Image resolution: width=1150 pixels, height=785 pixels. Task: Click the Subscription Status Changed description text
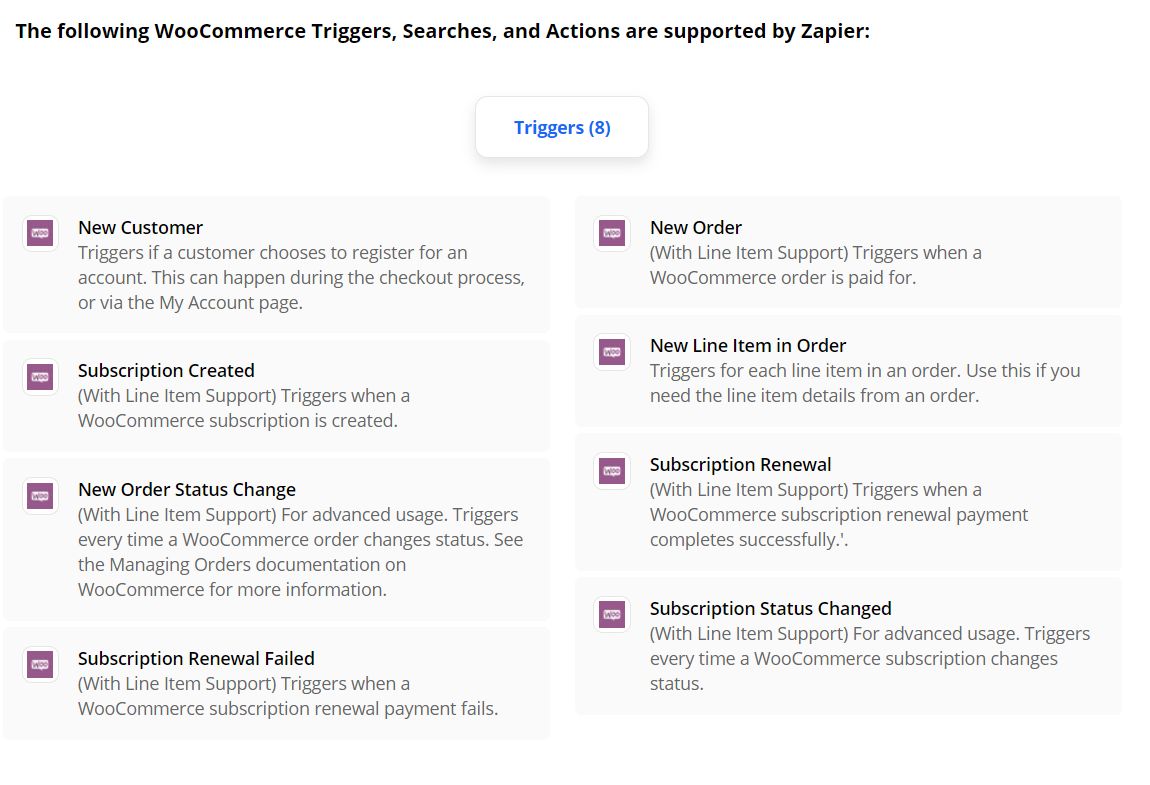869,659
